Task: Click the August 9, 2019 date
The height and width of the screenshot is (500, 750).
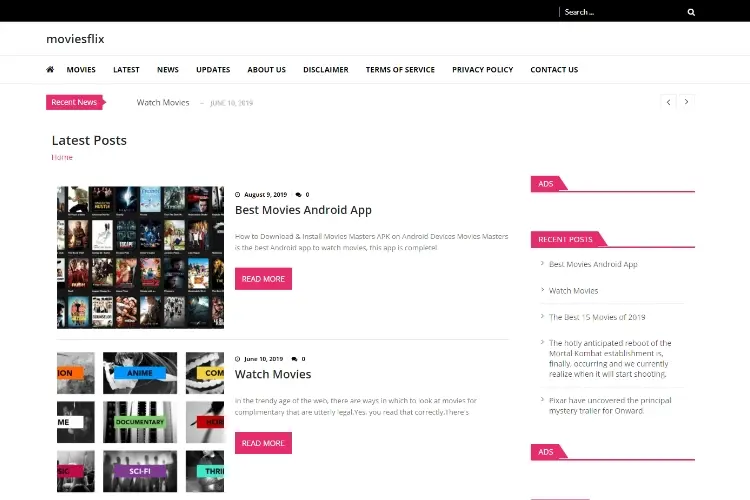Action: [265, 195]
